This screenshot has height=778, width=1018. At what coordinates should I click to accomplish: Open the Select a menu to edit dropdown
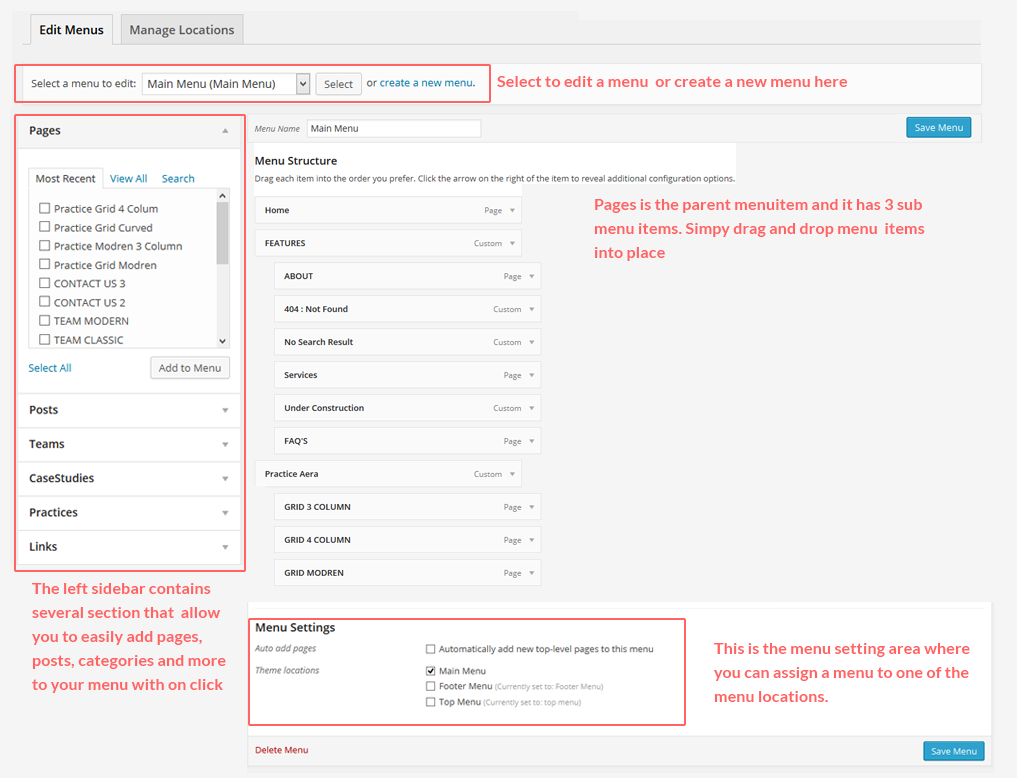pos(226,84)
